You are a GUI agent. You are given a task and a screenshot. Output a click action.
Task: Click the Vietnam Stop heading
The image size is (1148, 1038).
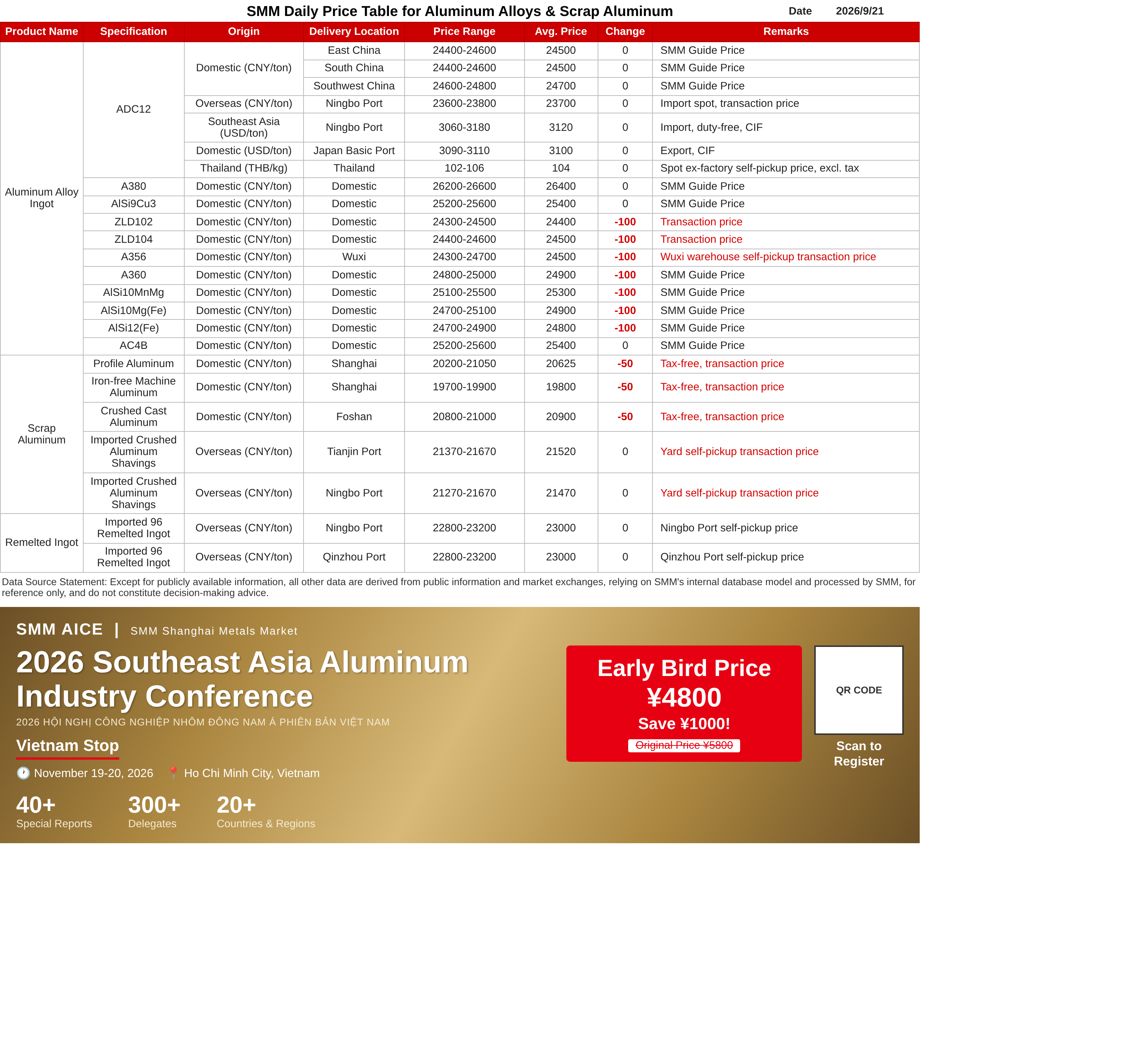[67, 745]
